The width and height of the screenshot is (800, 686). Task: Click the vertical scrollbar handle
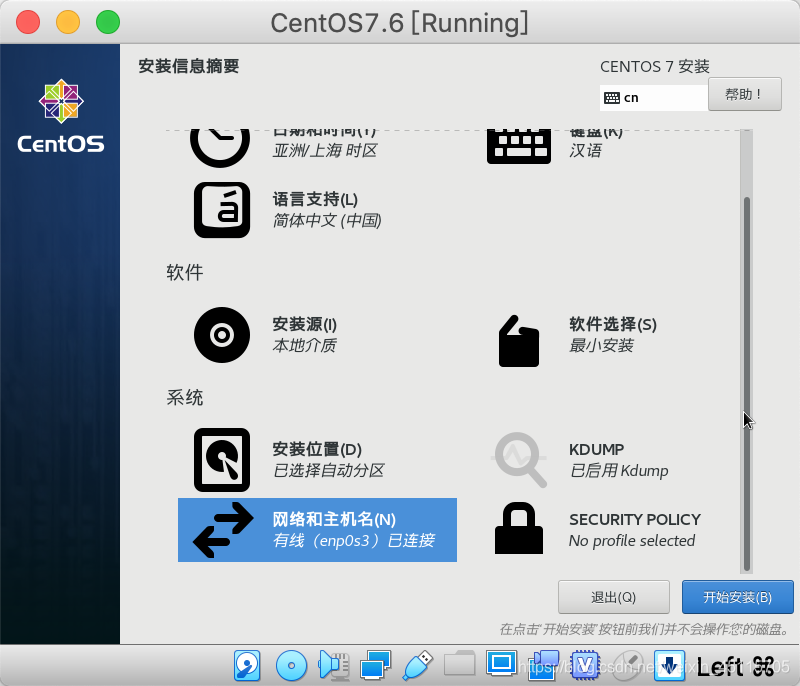pyautogui.click(x=747, y=384)
